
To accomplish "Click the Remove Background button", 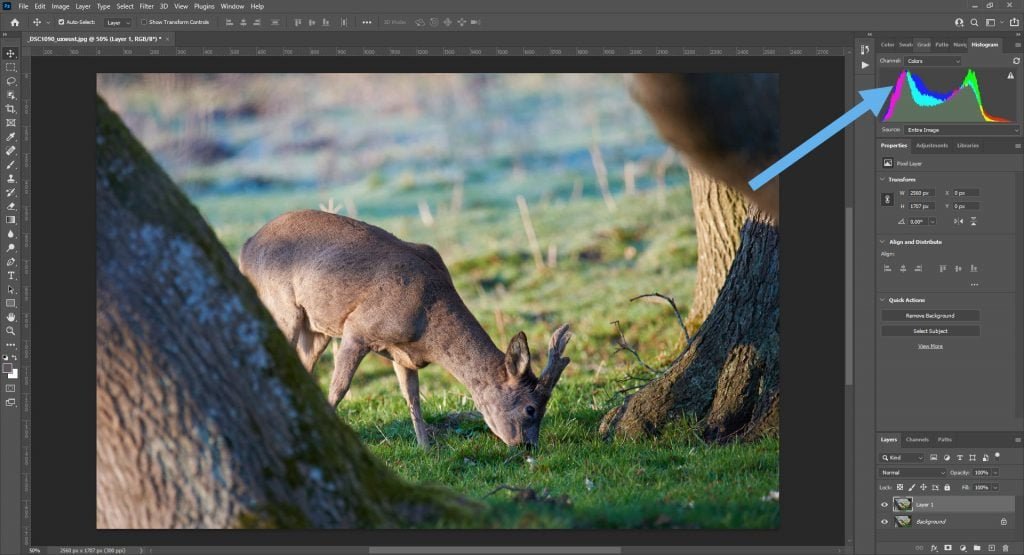I will coord(930,315).
